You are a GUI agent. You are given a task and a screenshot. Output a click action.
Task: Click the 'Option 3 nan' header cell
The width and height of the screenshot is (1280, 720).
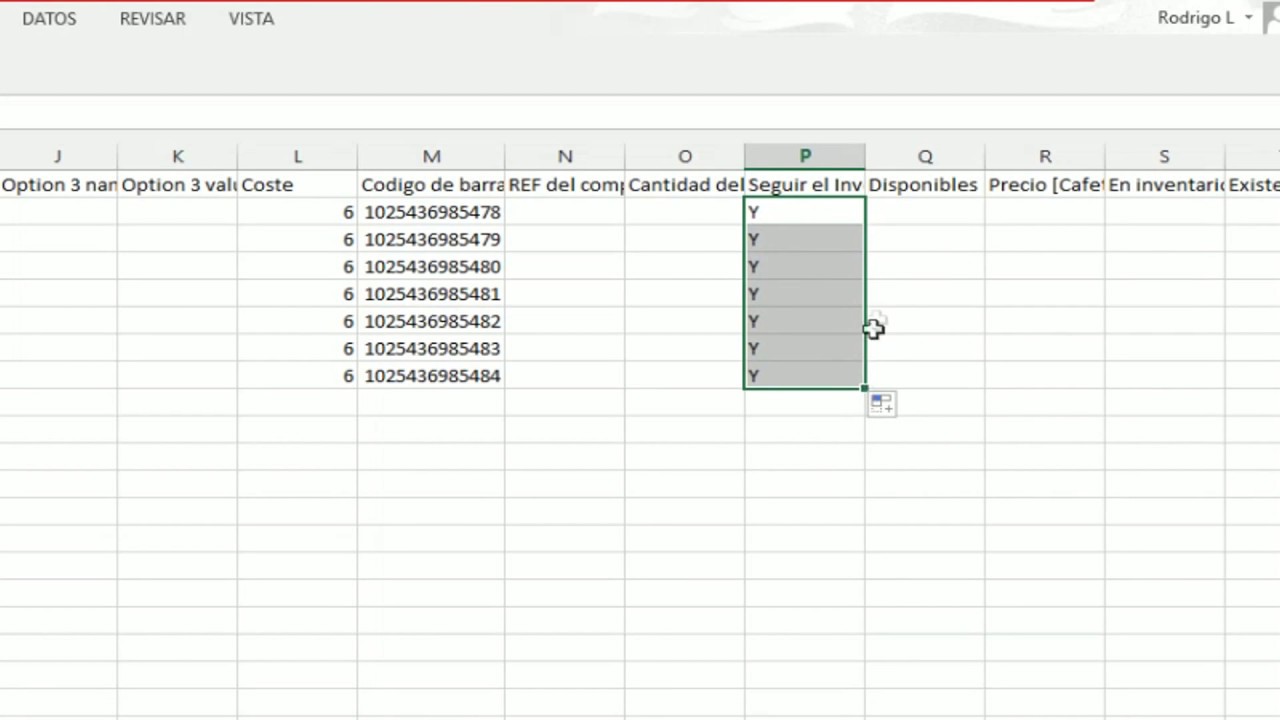tap(58, 185)
